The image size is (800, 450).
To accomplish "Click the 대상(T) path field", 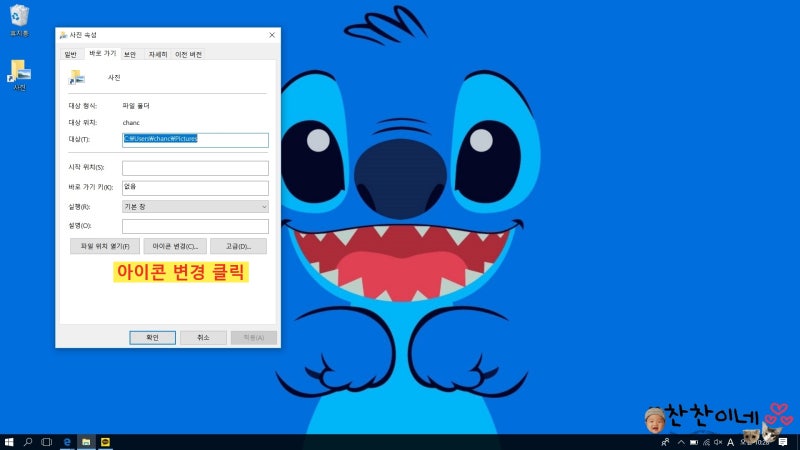I will pos(195,140).
